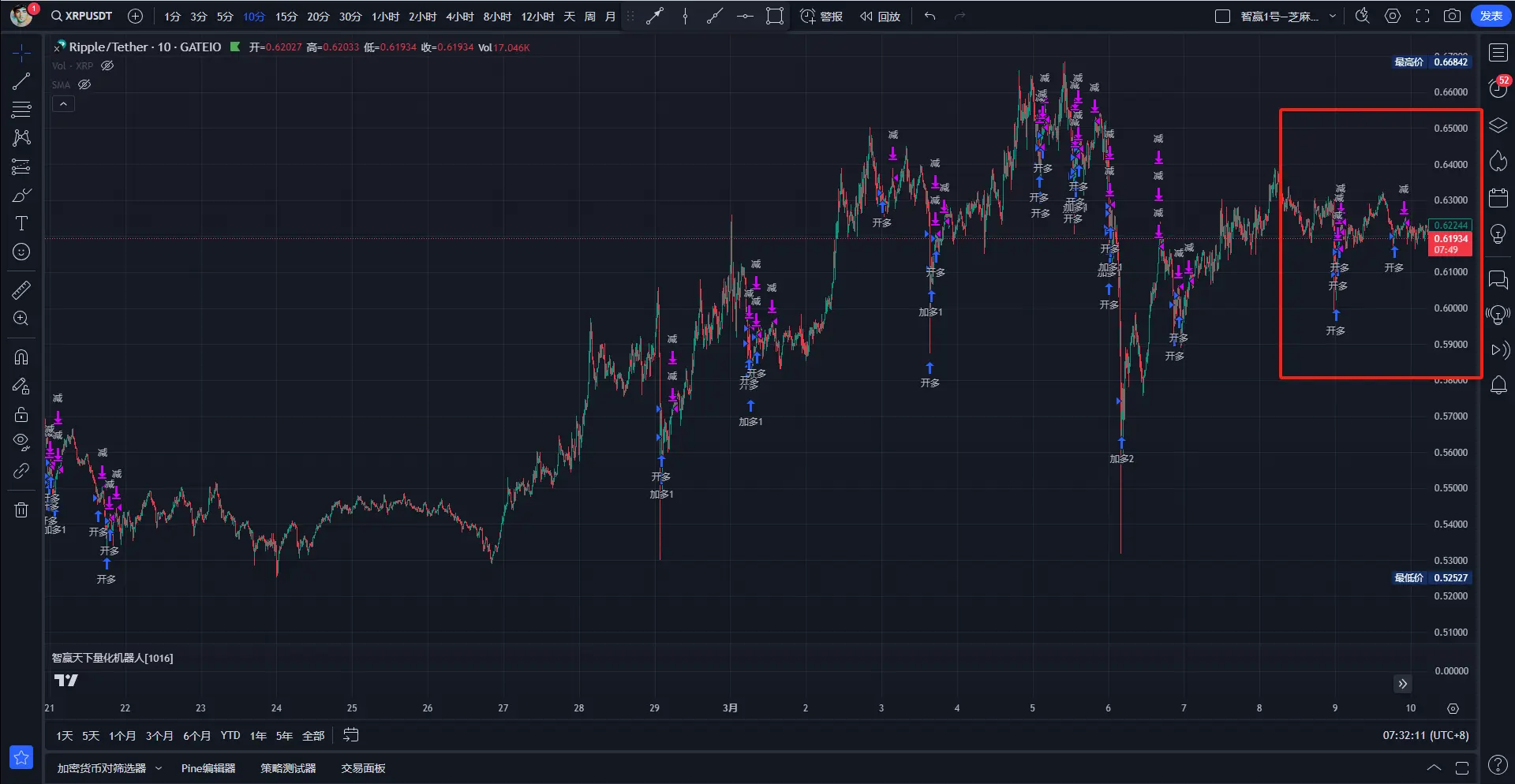Toggle magnet mode for drawings
The image size is (1515, 784).
(21, 357)
